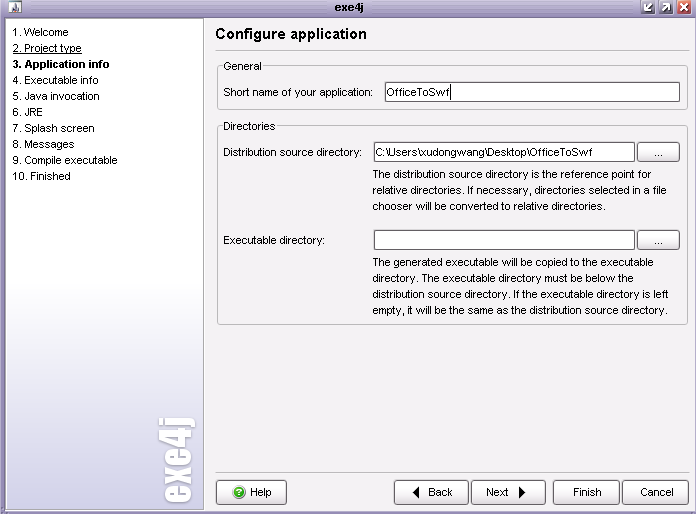696x514 pixels.
Task: Select the 5. Java invocation step
Action: pos(56,96)
